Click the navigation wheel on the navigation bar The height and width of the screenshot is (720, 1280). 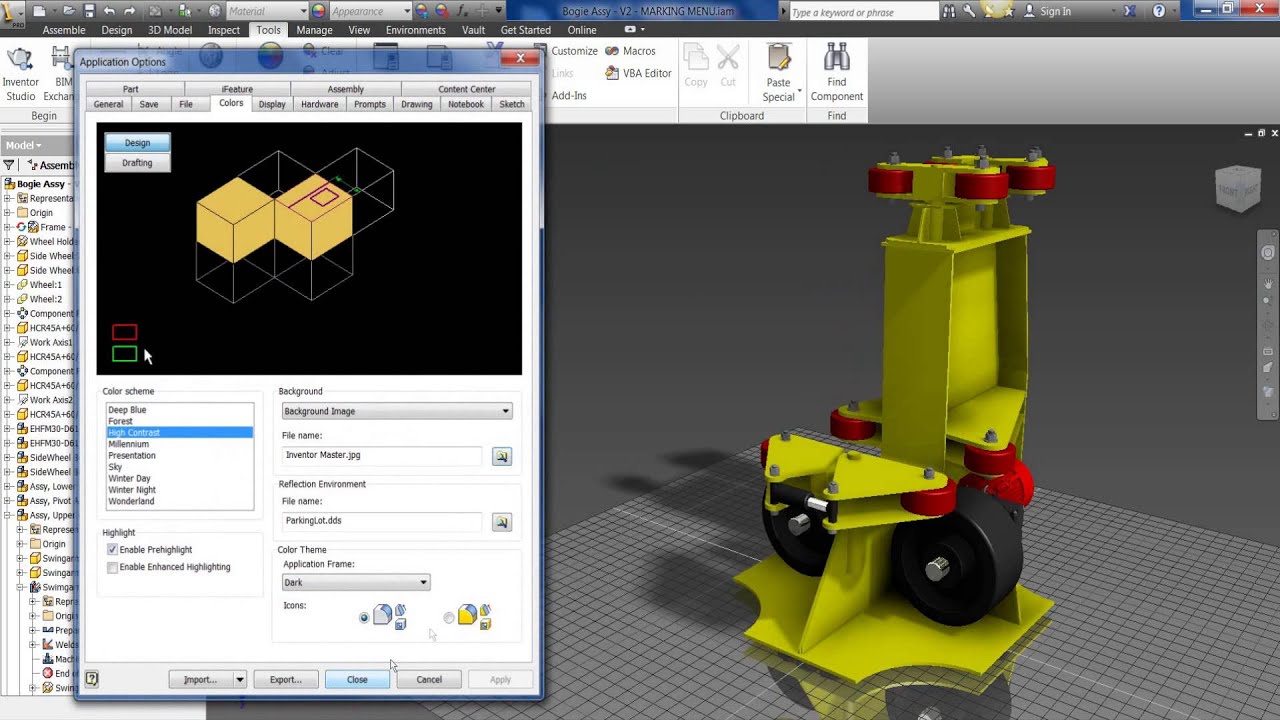click(x=1268, y=253)
